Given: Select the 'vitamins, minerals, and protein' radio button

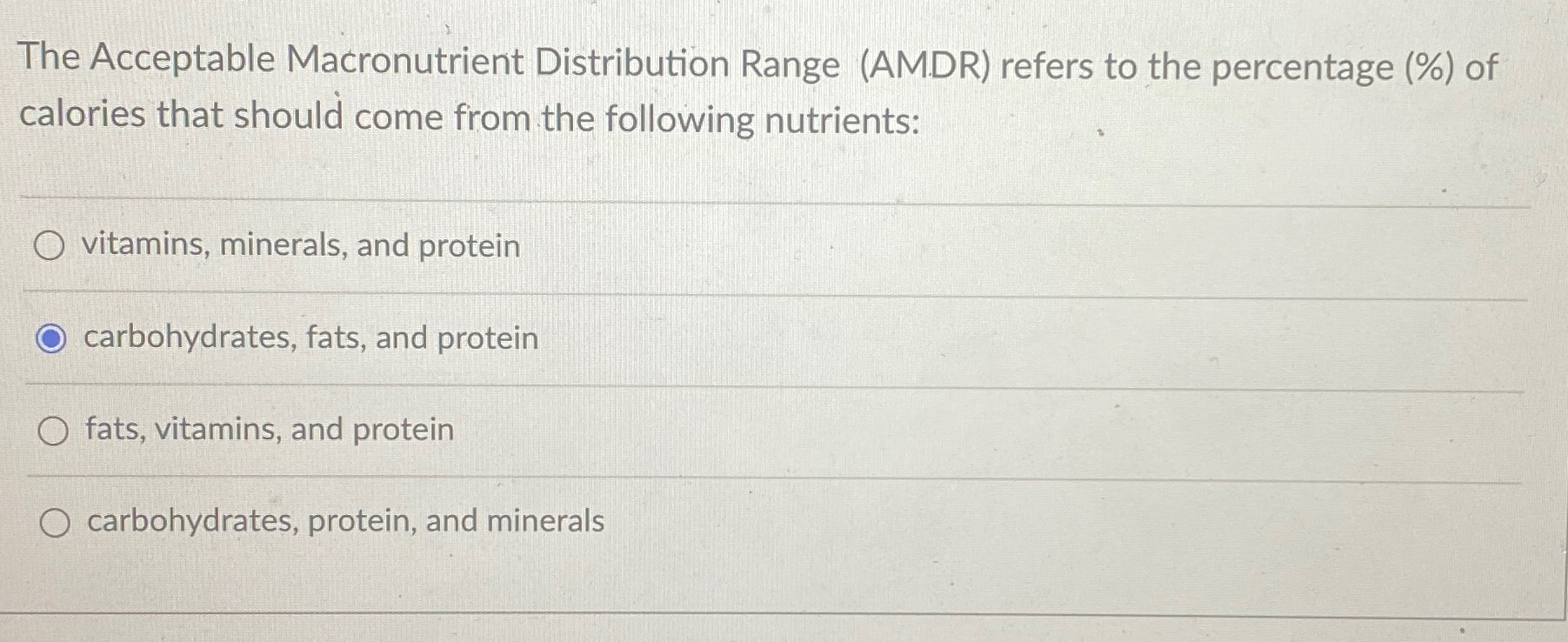Looking at the screenshot, I should click(x=51, y=247).
